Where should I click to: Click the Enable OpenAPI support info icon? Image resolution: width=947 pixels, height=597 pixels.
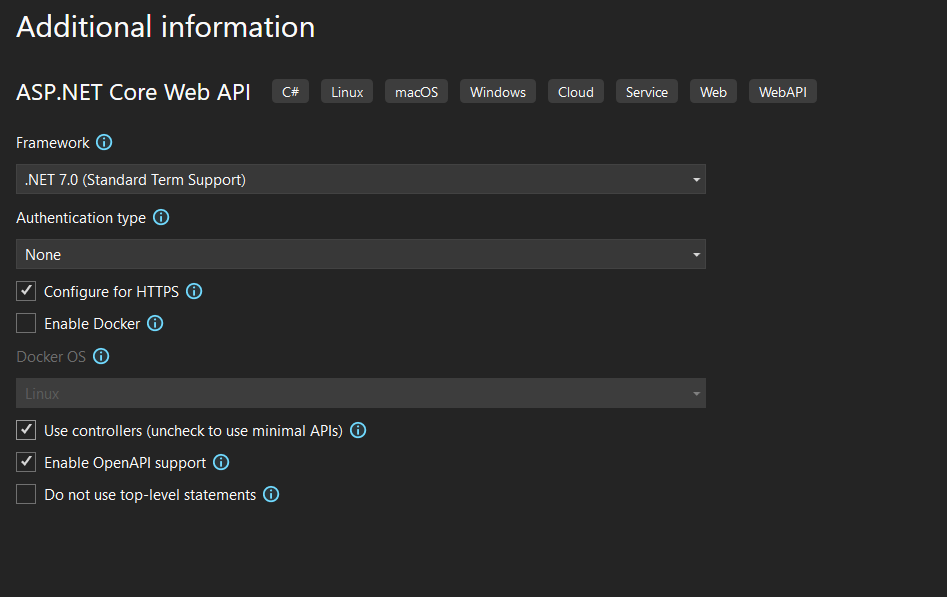(x=221, y=463)
